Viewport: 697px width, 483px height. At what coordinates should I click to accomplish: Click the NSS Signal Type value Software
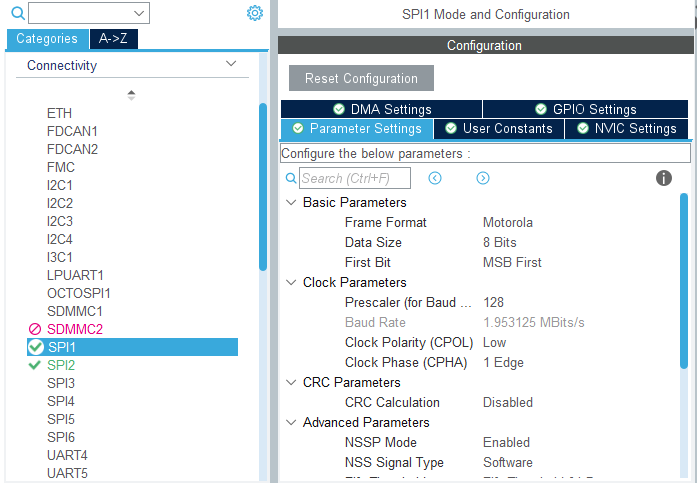[508, 463]
